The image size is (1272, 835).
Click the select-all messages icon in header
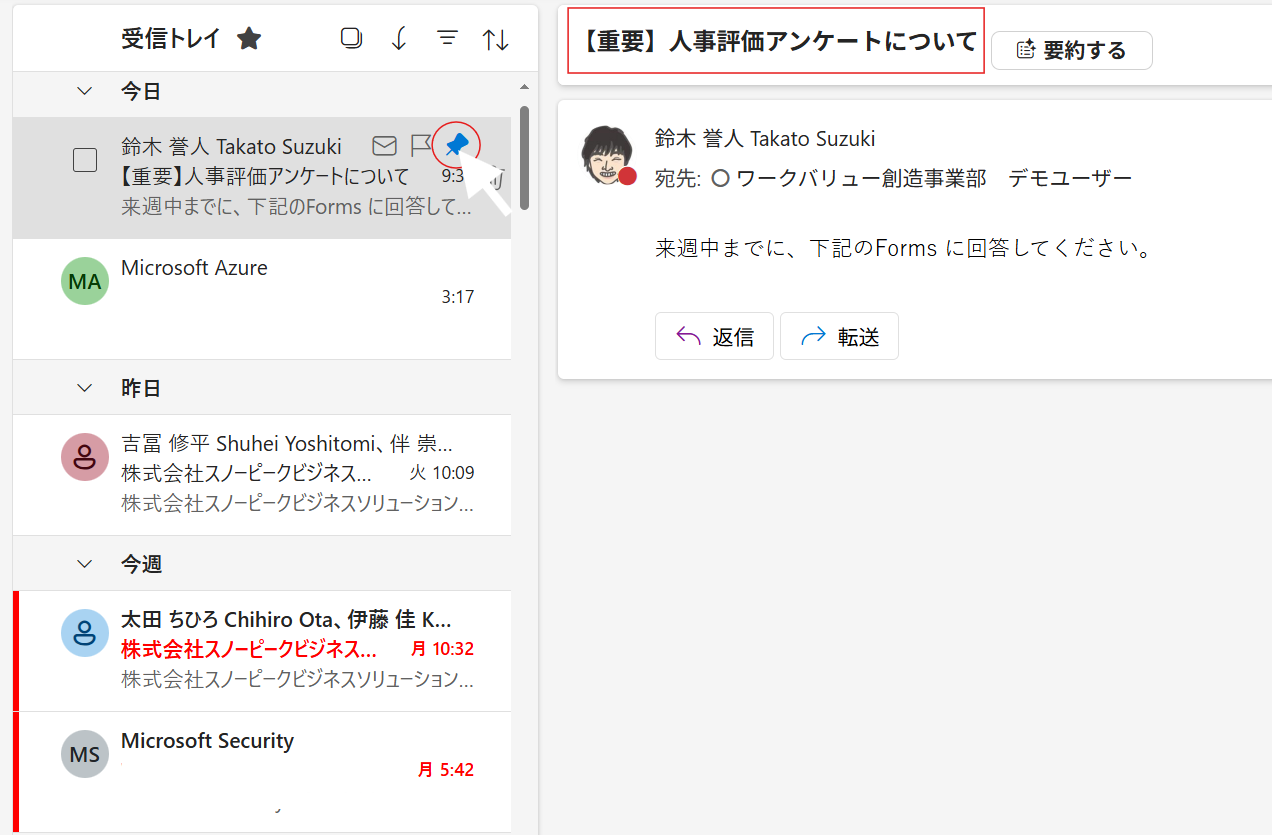point(351,39)
